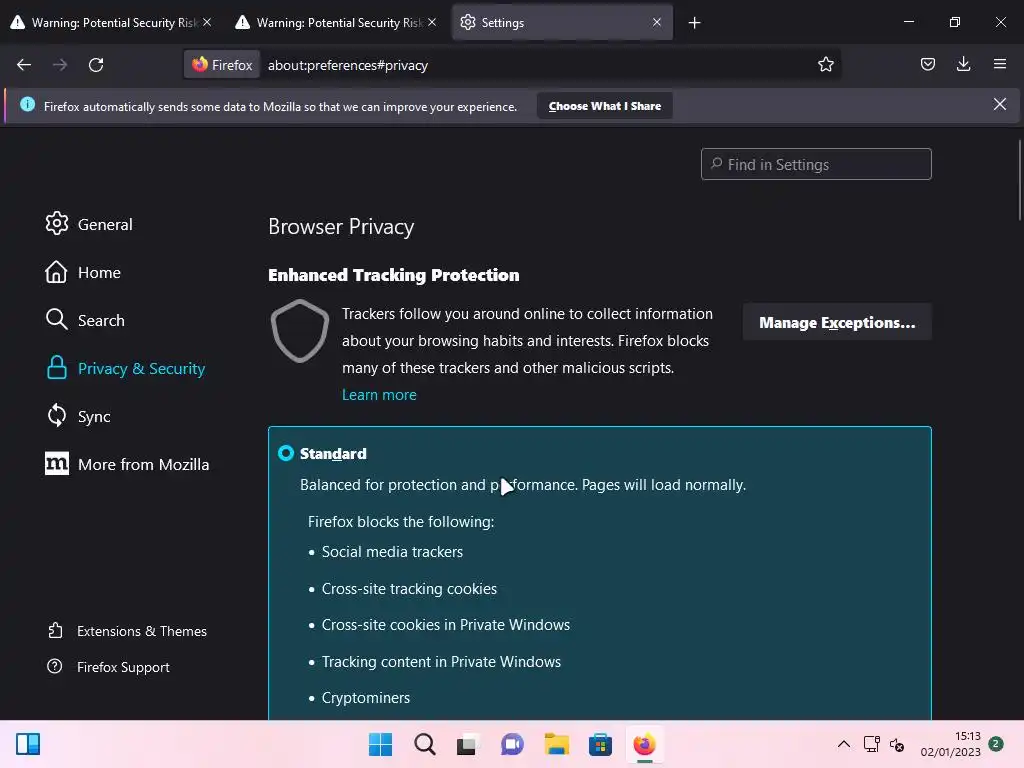1024x768 pixels.
Task: Open the Chat app on taskbar
Action: [x=512, y=744]
